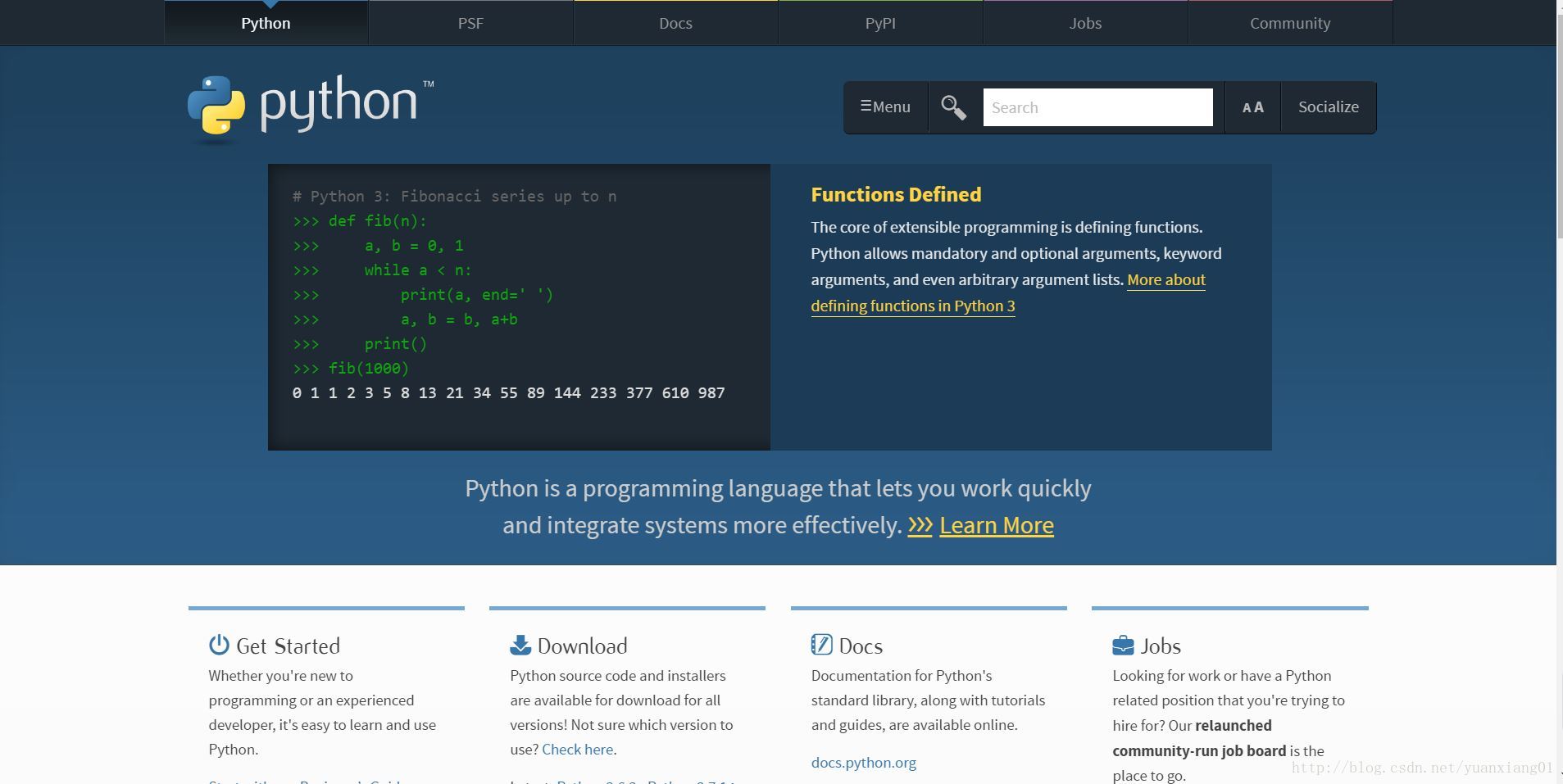The image size is (1563, 784).
Task: Click the Get Started heading
Action: click(288, 646)
